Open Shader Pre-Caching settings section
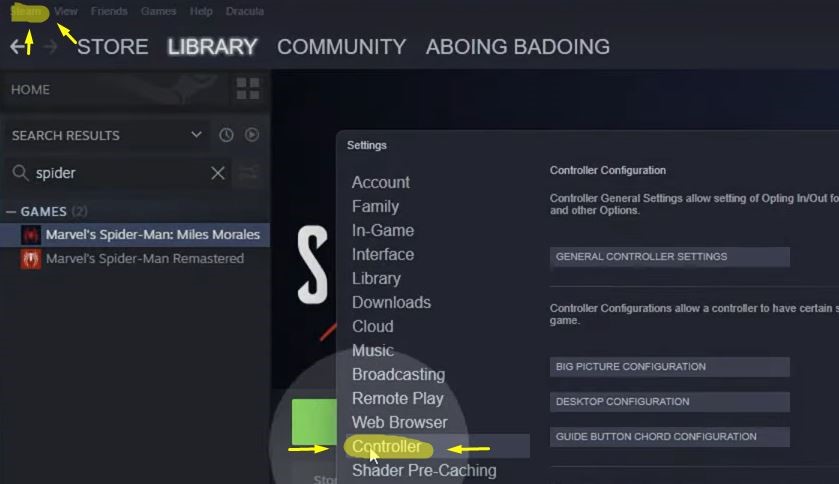Screen dimensions: 839x484 click(x=424, y=471)
